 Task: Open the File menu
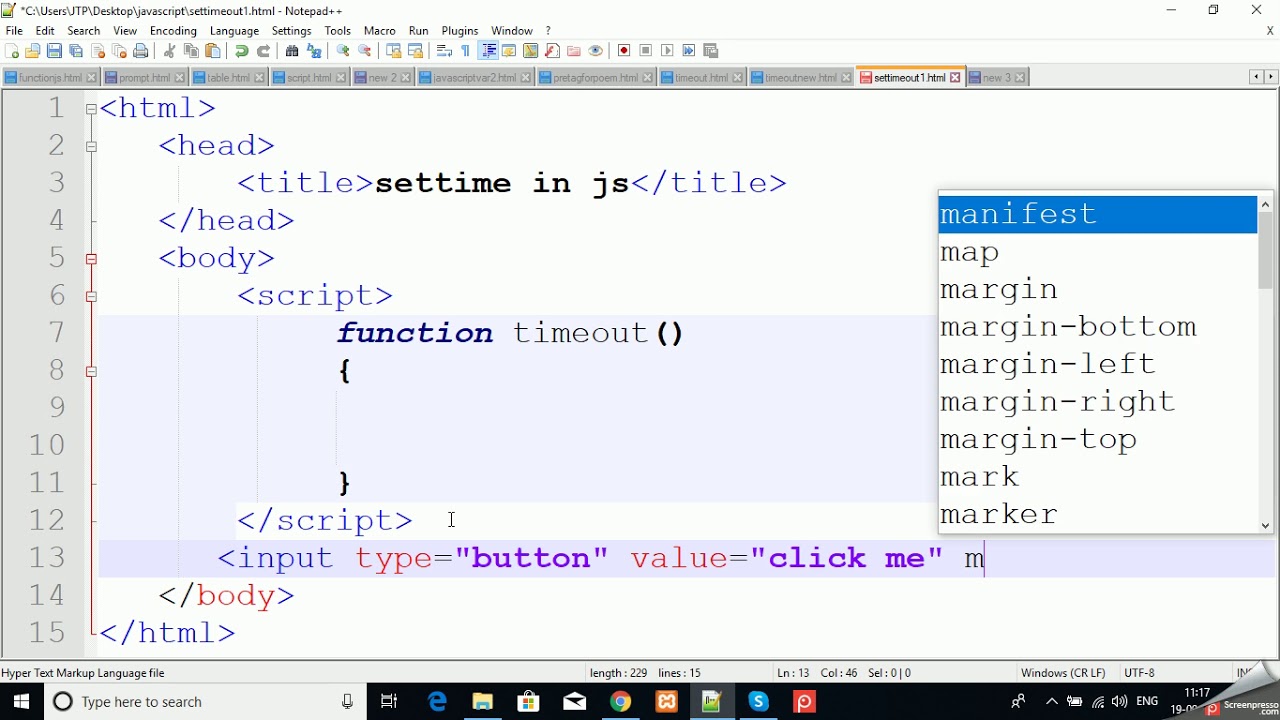pos(14,31)
